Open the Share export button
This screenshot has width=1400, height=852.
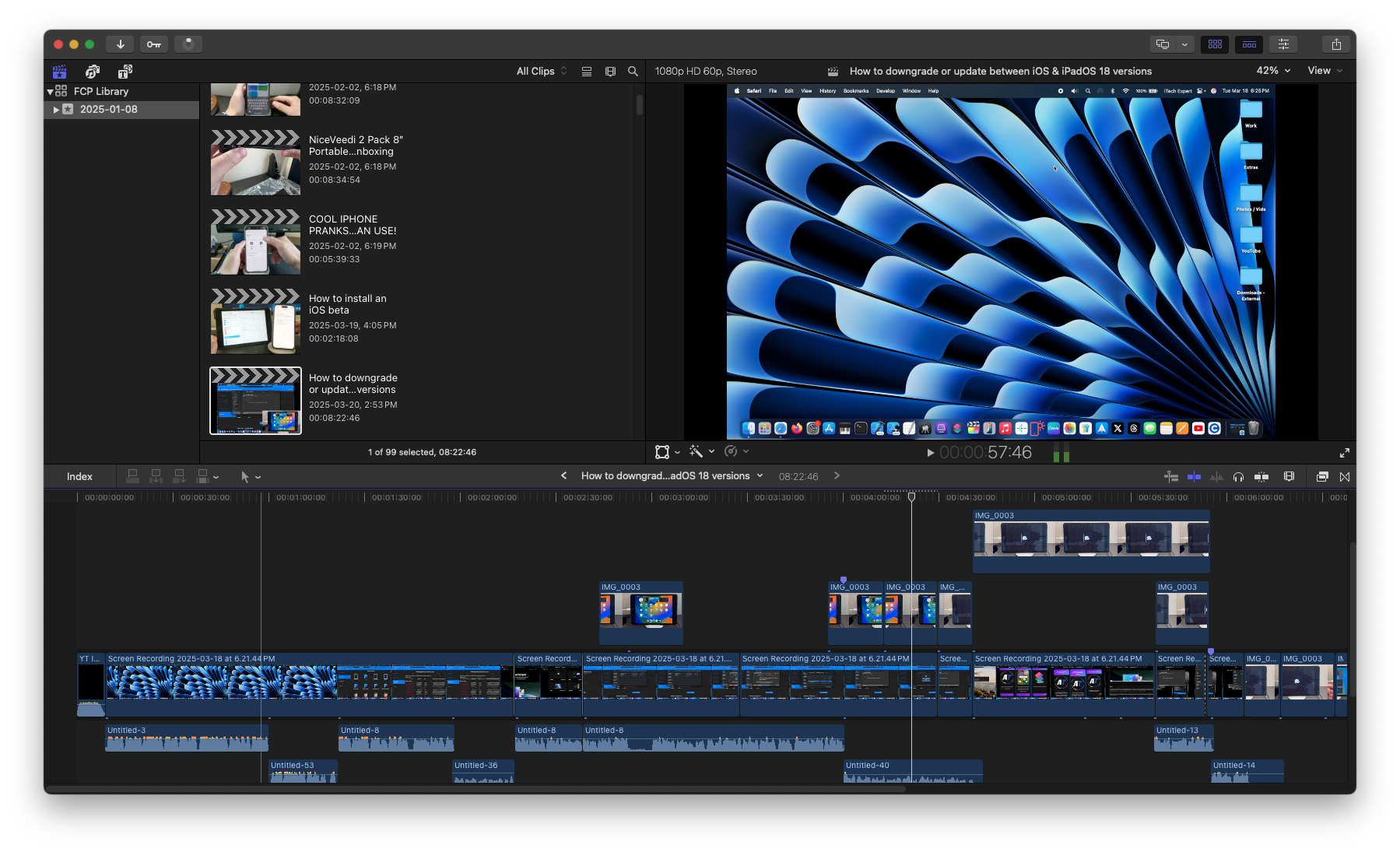(x=1335, y=44)
